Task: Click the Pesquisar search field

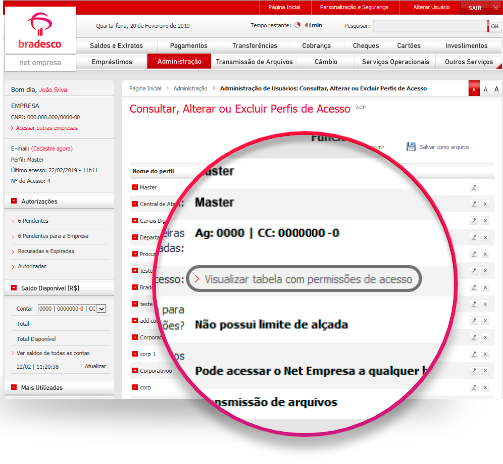Action: [x=430, y=26]
